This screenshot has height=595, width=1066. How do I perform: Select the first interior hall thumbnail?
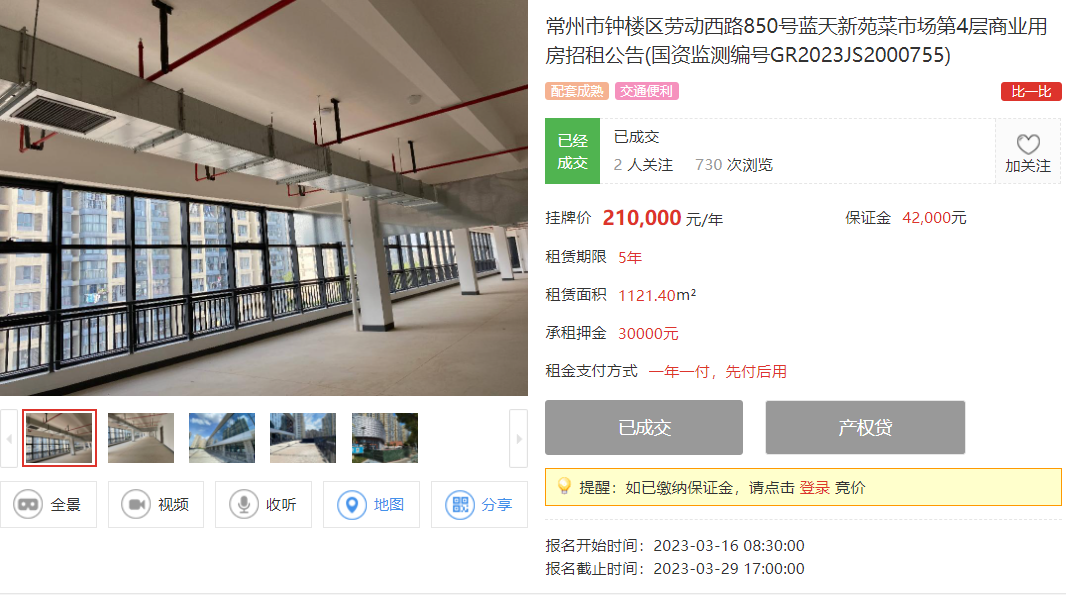pos(59,438)
